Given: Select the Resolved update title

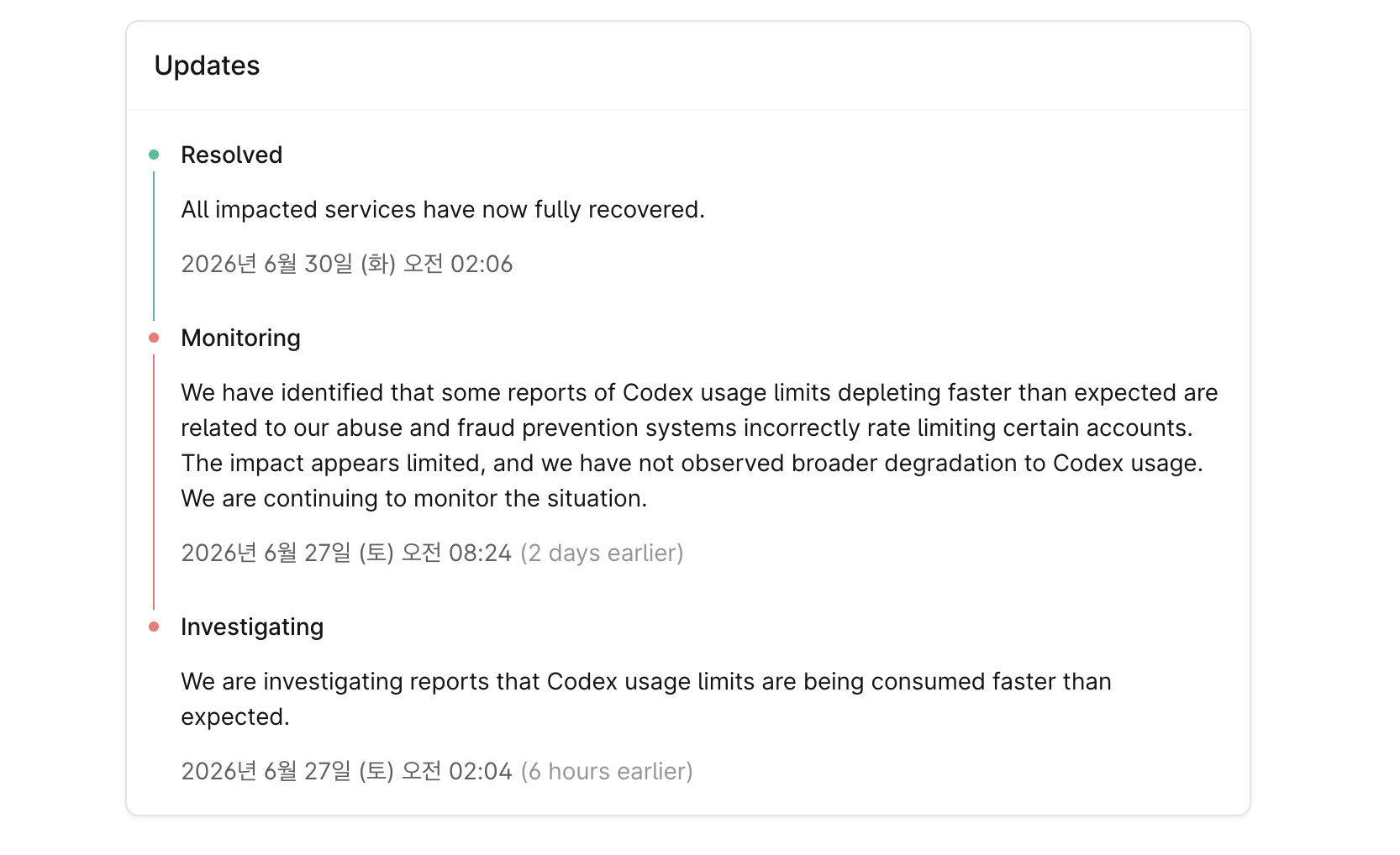Looking at the screenshot, I should [x=232, y=155].
